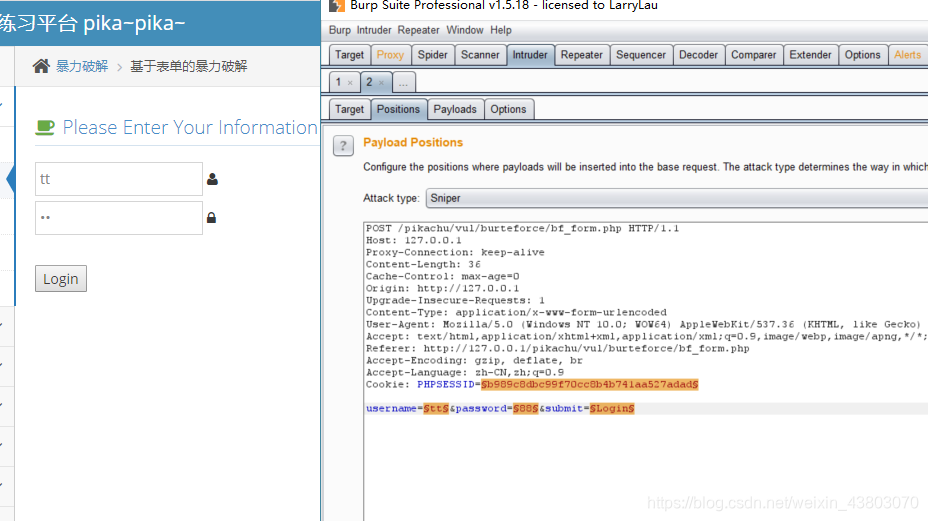
Task: Switch to the Proxy tab
Action: click(x=390, y=55)
